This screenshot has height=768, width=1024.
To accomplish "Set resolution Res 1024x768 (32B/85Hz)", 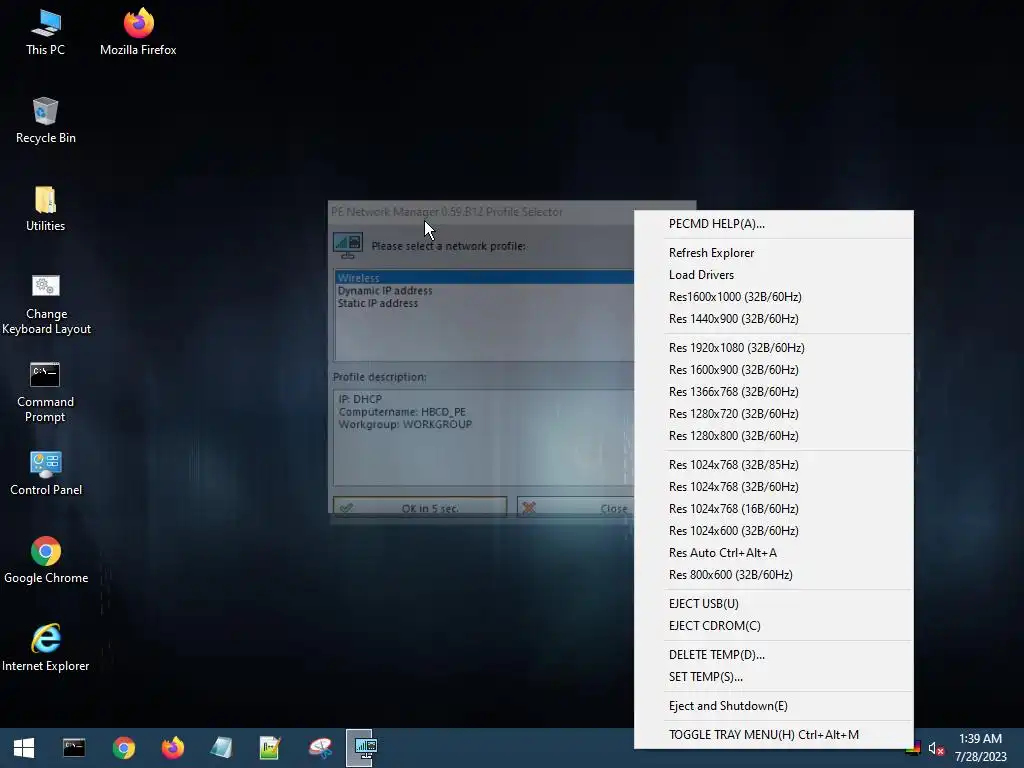I will coord(774,464).
